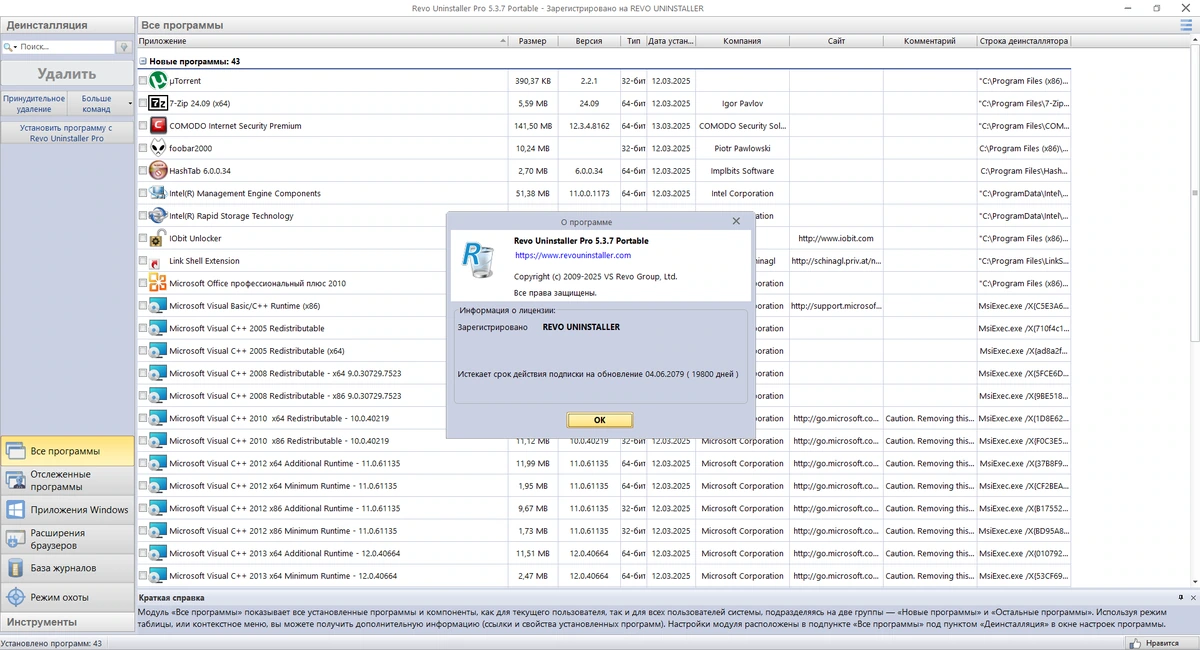Check the 7-Zip 24.09 (x64) checkbox
Image resolution: width=1200 pixels, height=650 pixels.
pyautogui.click(x=143, y=103)
